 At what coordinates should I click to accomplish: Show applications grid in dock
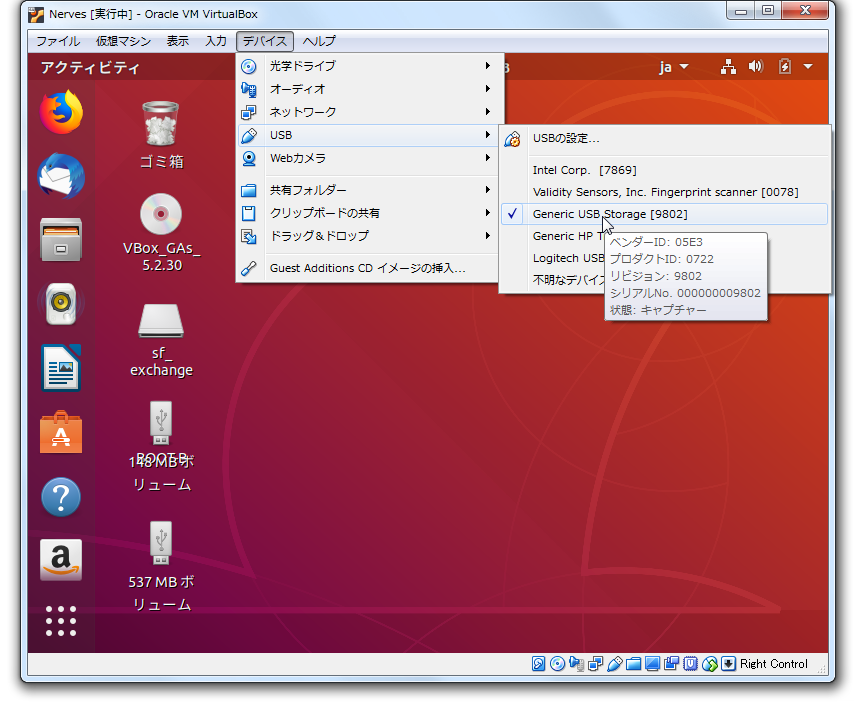click(x=61, y=621)
